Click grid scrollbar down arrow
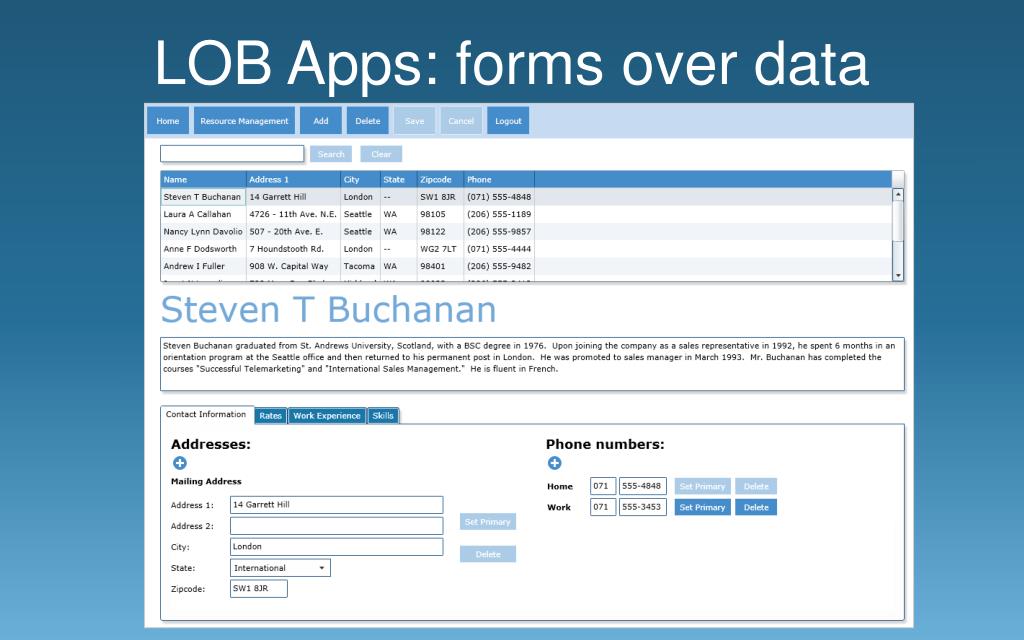The image size is (1024, 640). click(898, 276)
